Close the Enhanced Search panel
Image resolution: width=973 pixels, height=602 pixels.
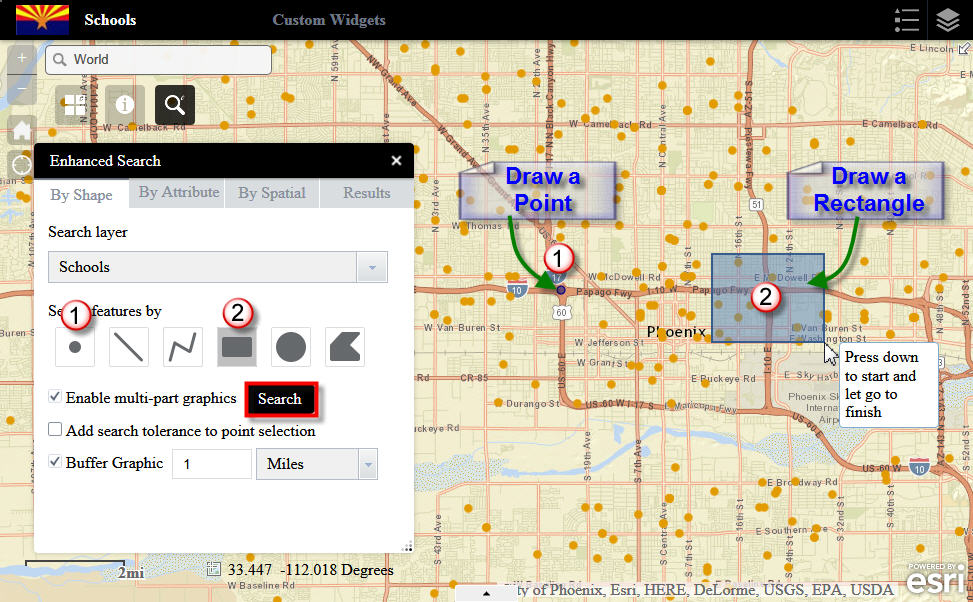(x=397, y=161)
